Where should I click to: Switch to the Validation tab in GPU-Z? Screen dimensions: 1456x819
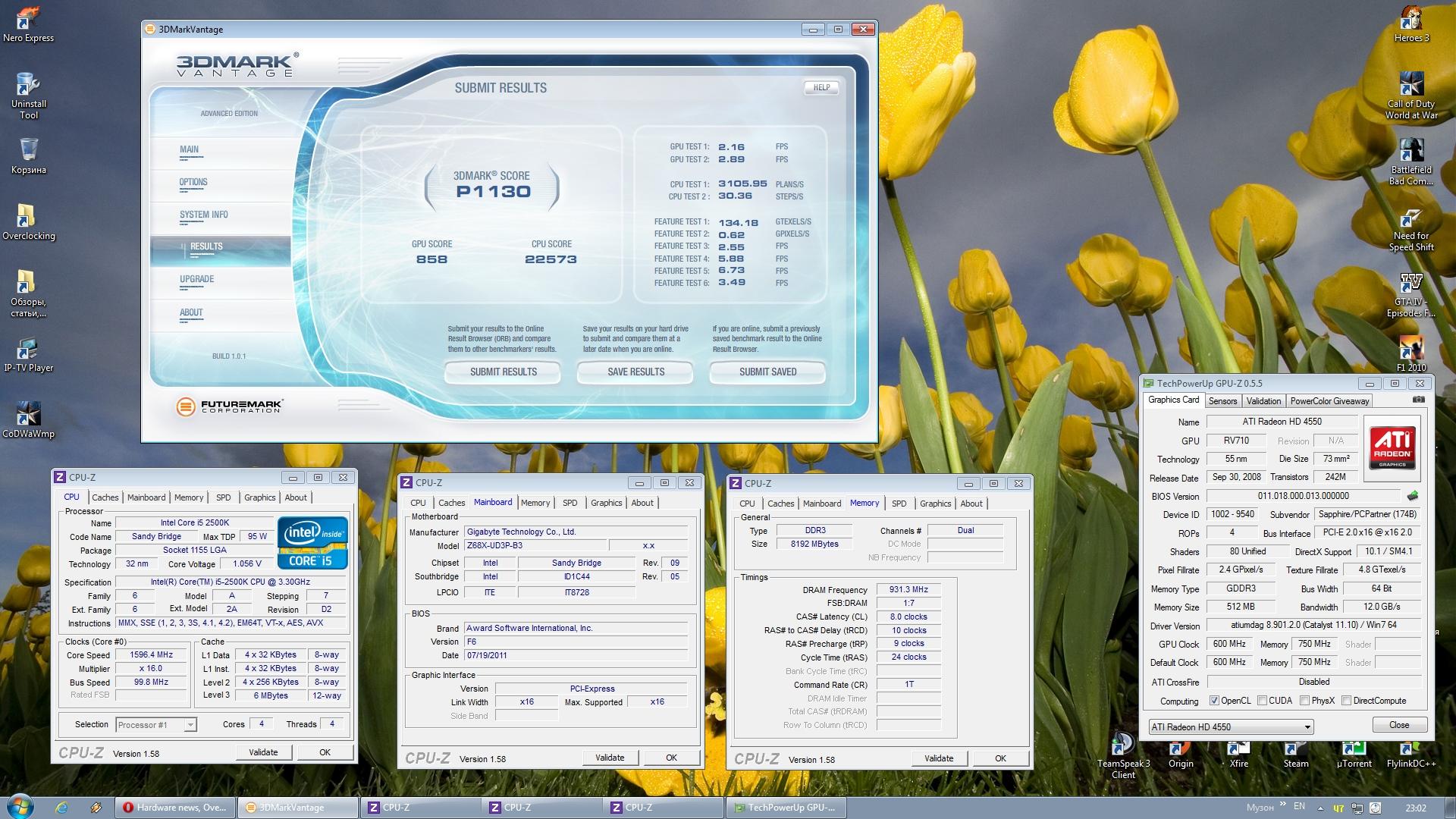[1263, 401]
